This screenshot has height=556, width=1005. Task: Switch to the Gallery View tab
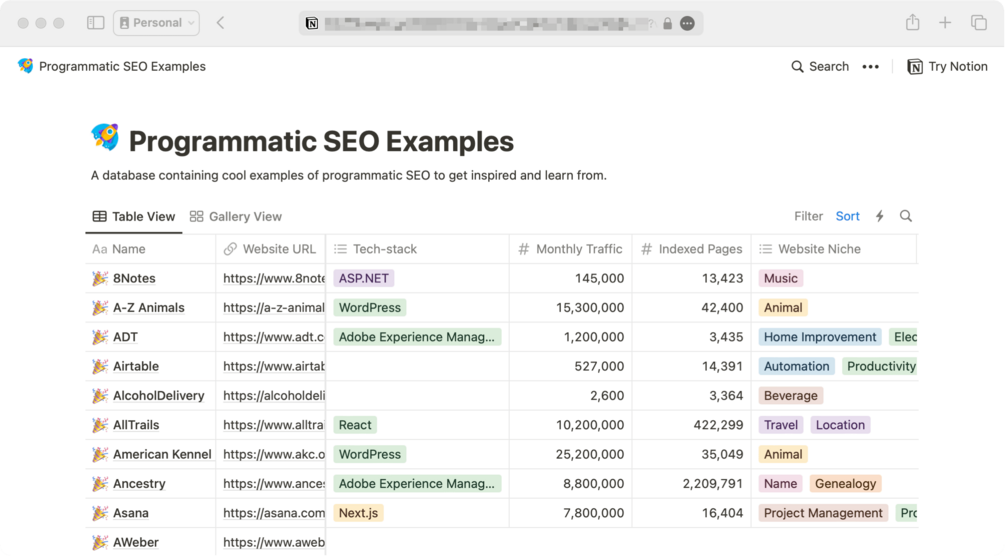click(x=236, y=216)
